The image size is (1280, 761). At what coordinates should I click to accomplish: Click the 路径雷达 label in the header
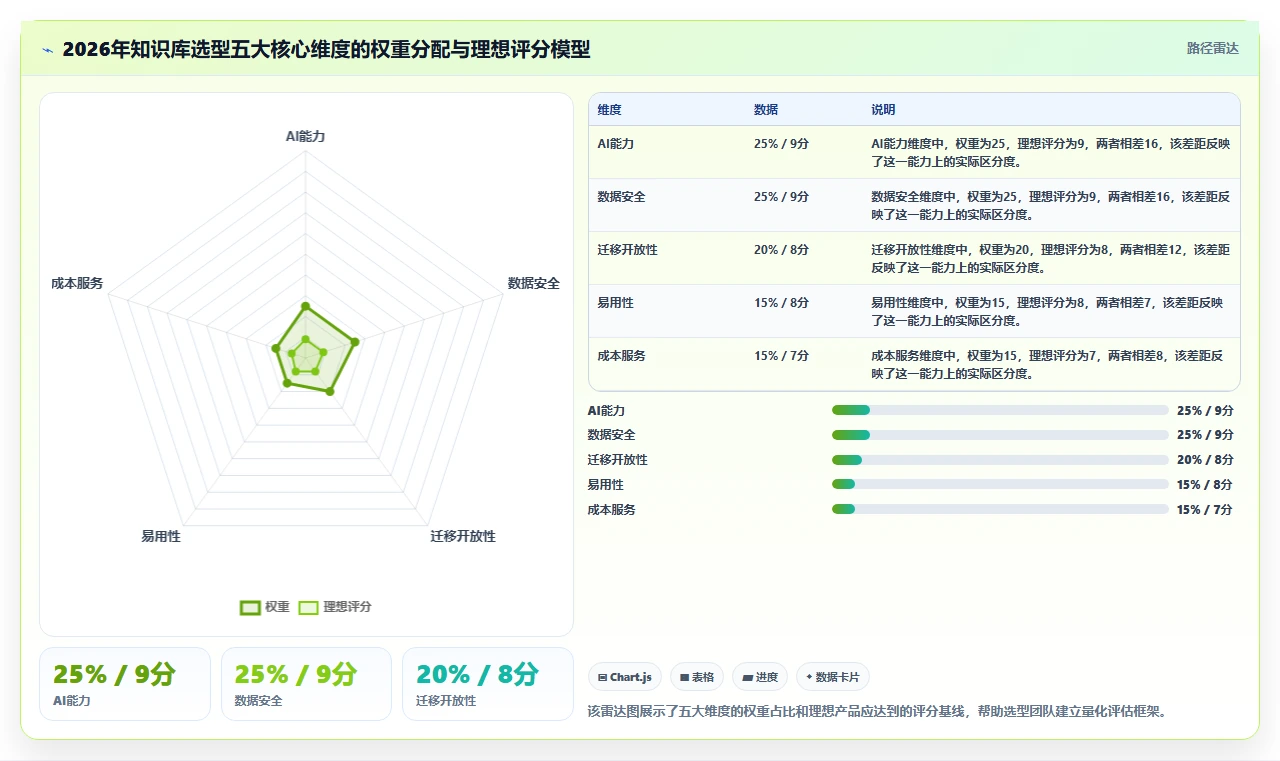pos(1212,48)
